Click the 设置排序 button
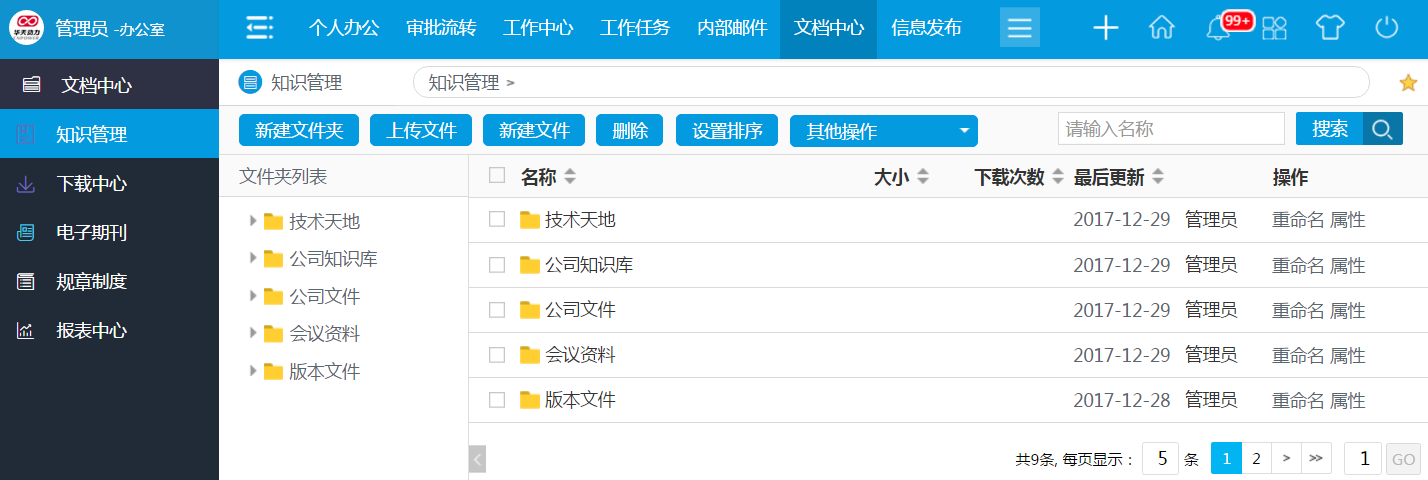Screen dimensions: 1428x480 (728, 131)
